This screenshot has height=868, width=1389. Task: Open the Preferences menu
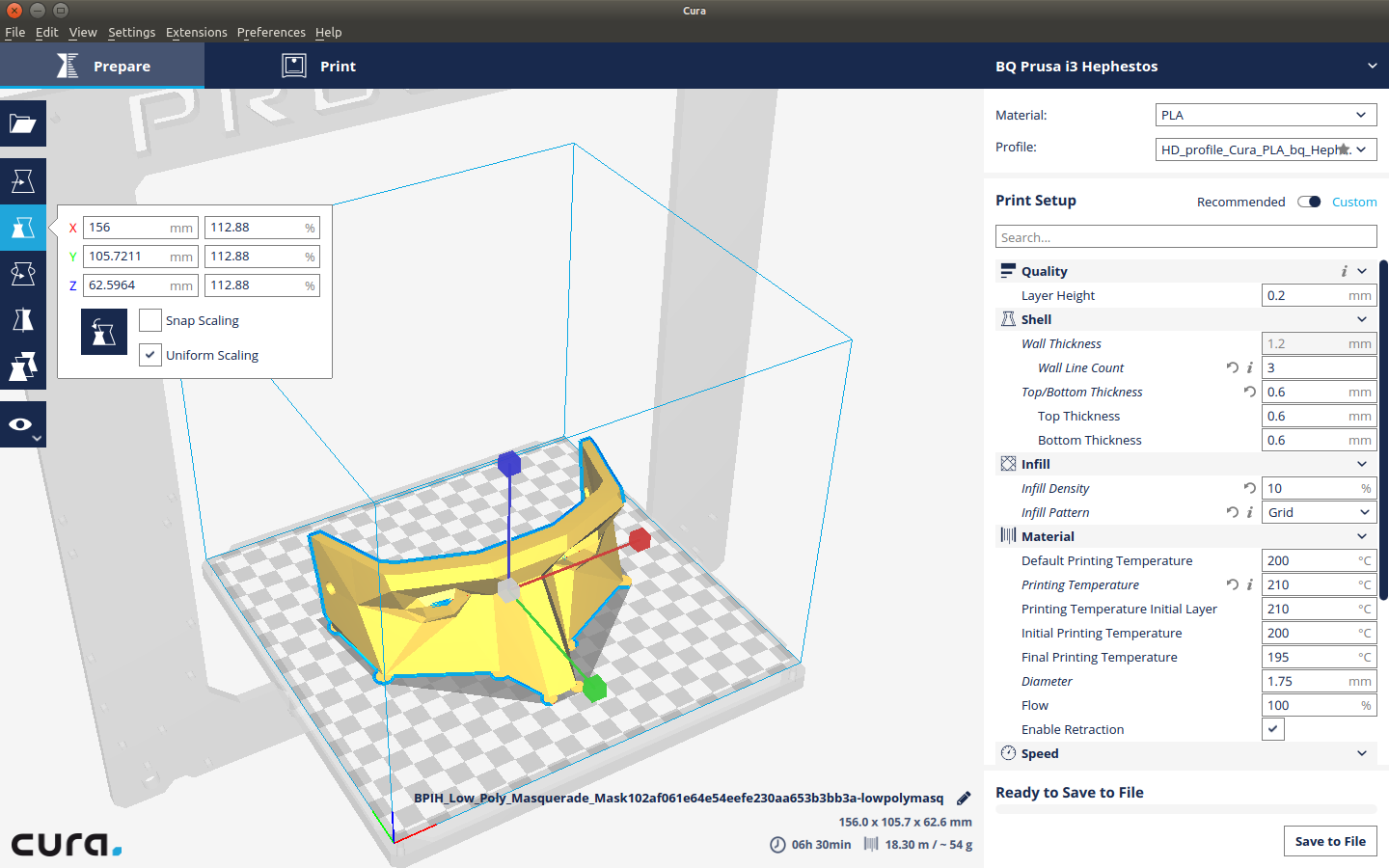coord(271,32)
